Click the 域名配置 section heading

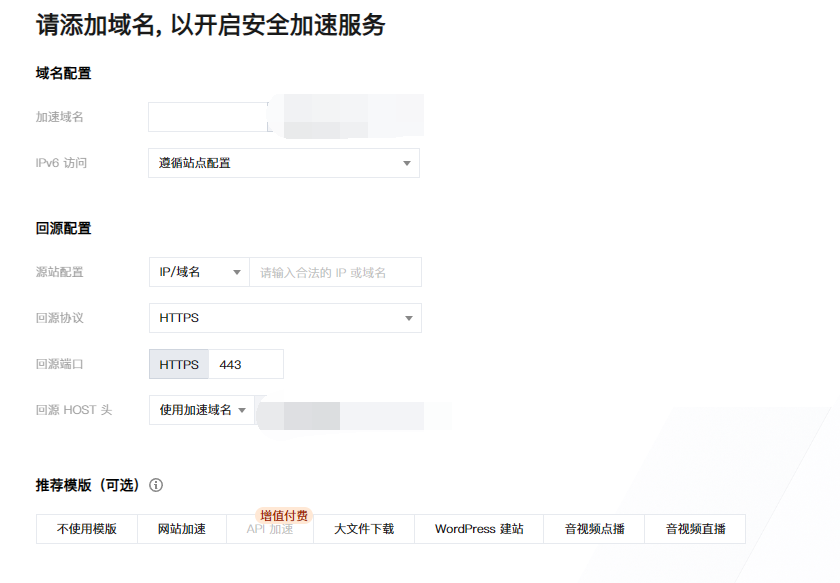tap(63, 73)
